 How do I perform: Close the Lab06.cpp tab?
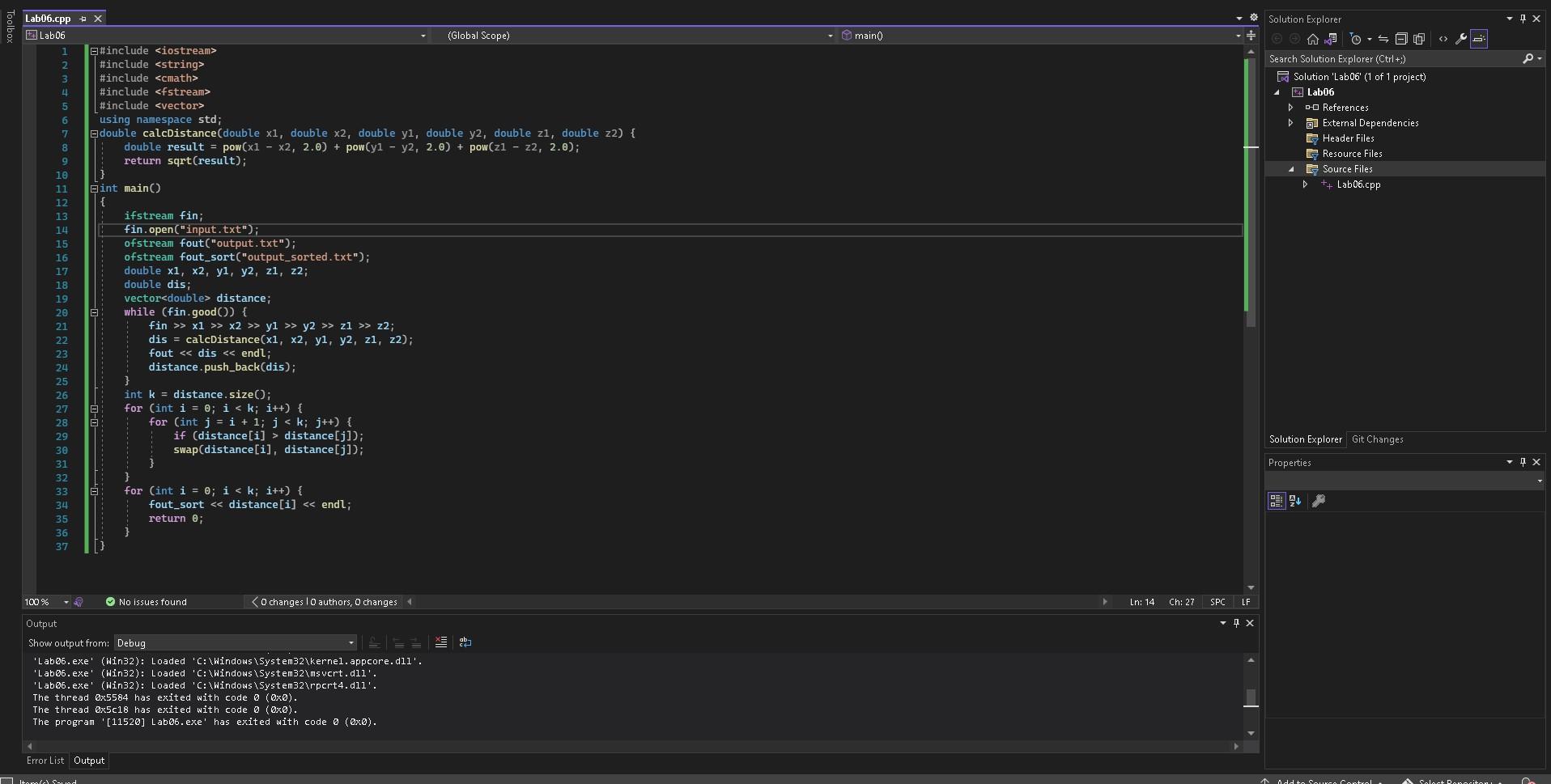pyautogui.click(x=98, y=19)
